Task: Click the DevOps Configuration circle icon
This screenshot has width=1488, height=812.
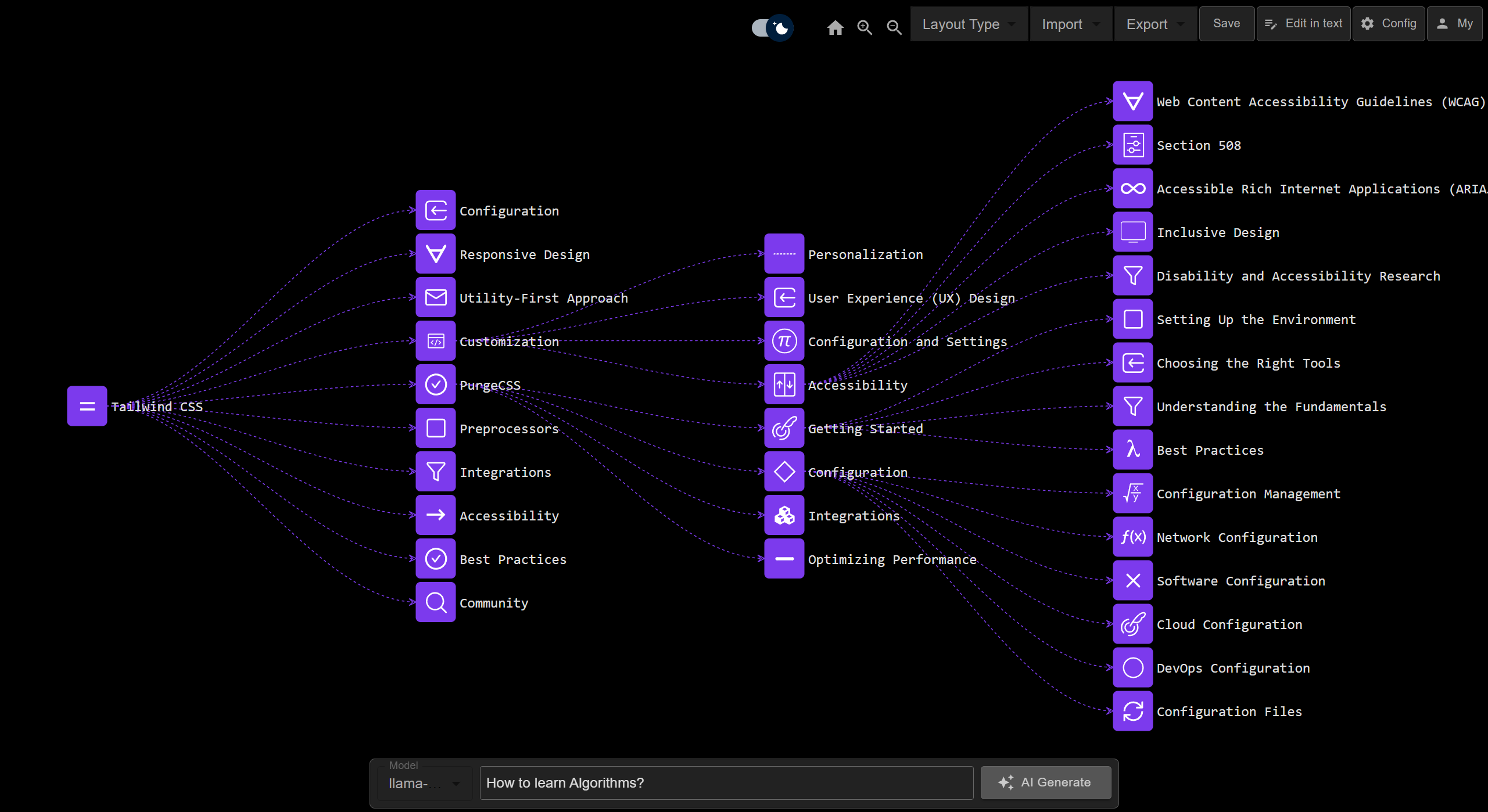Action: pyautogui.click(x=1133, y=667)
